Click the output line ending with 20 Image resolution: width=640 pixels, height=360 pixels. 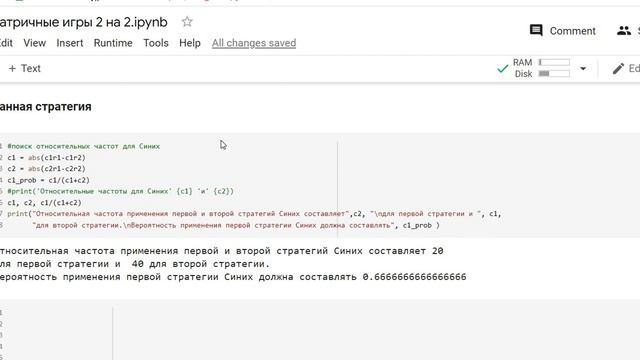[x=222, y=251]
